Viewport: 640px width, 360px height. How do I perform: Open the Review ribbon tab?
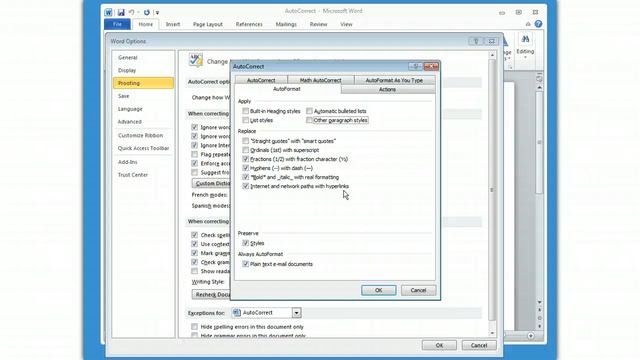(318, 24)
